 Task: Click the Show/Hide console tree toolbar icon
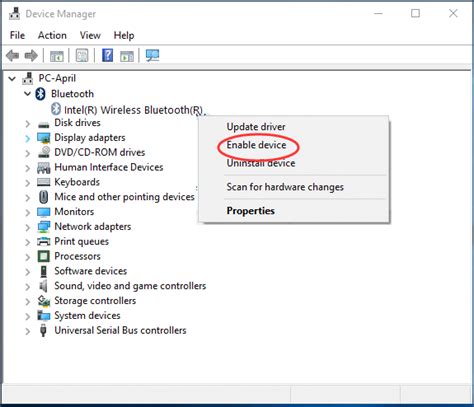point(57,56)
